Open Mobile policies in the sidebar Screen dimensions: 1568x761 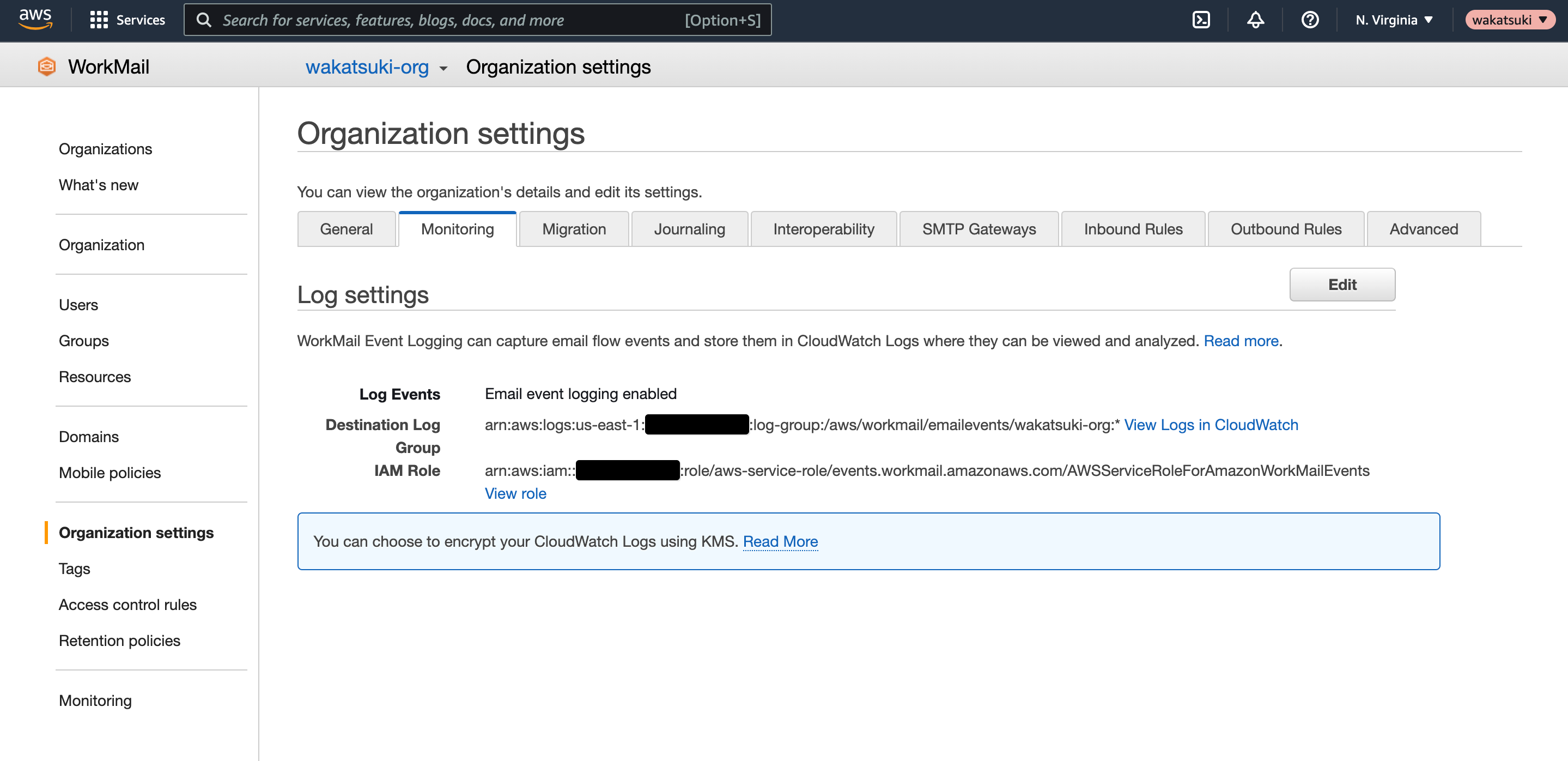(x=110, y=473)
